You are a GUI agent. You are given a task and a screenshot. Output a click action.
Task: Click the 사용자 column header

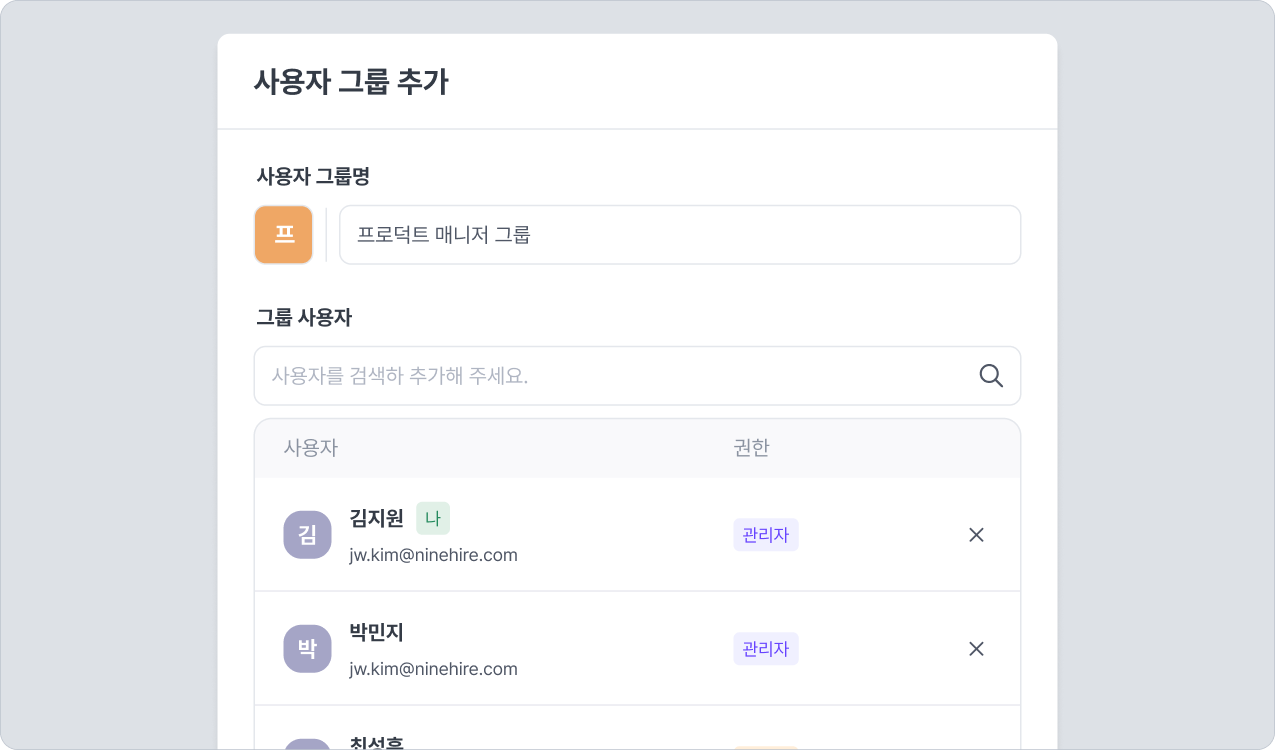coord(311,448)
